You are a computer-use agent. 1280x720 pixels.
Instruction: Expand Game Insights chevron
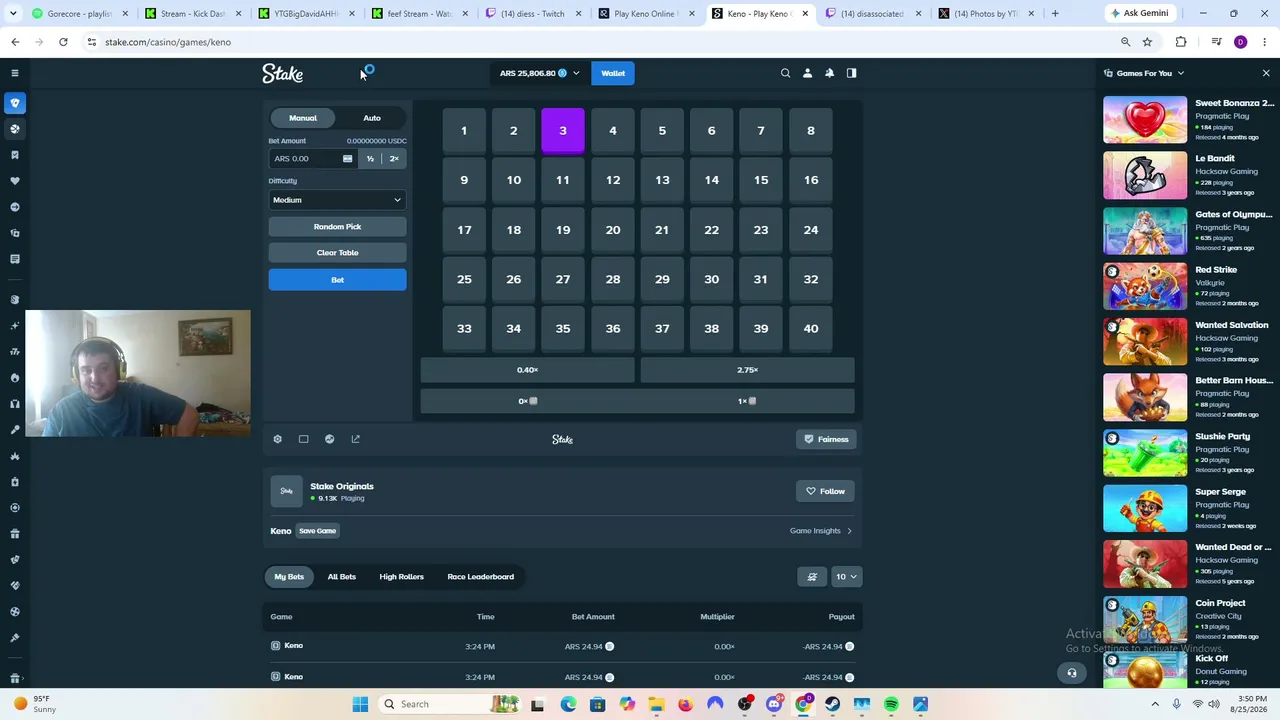850,531
